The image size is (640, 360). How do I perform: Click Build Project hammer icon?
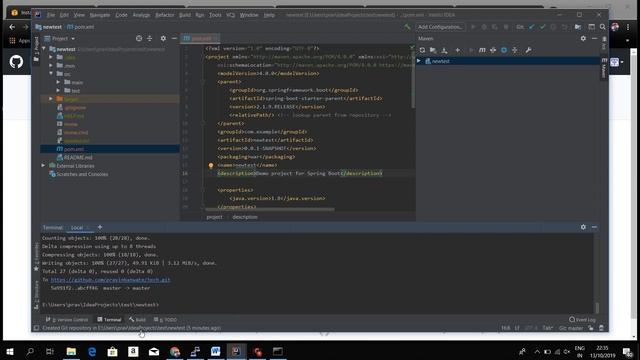(x=407, y=27)
